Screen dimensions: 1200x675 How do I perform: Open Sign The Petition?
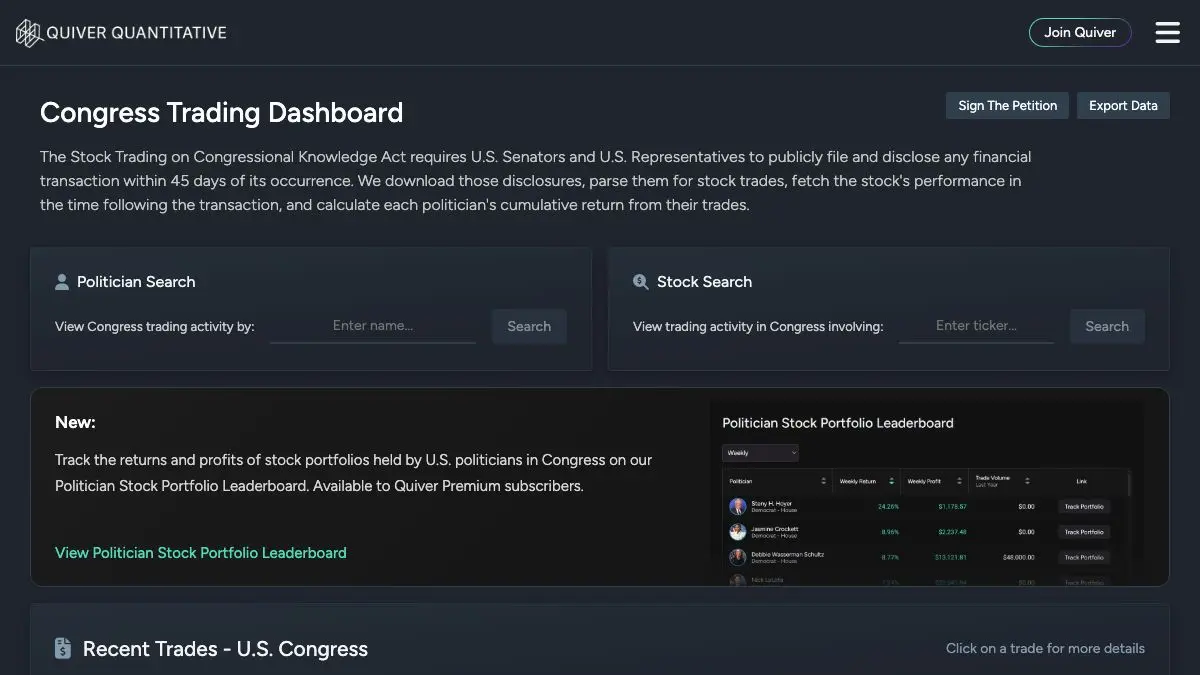click(x=1007, y=106)
